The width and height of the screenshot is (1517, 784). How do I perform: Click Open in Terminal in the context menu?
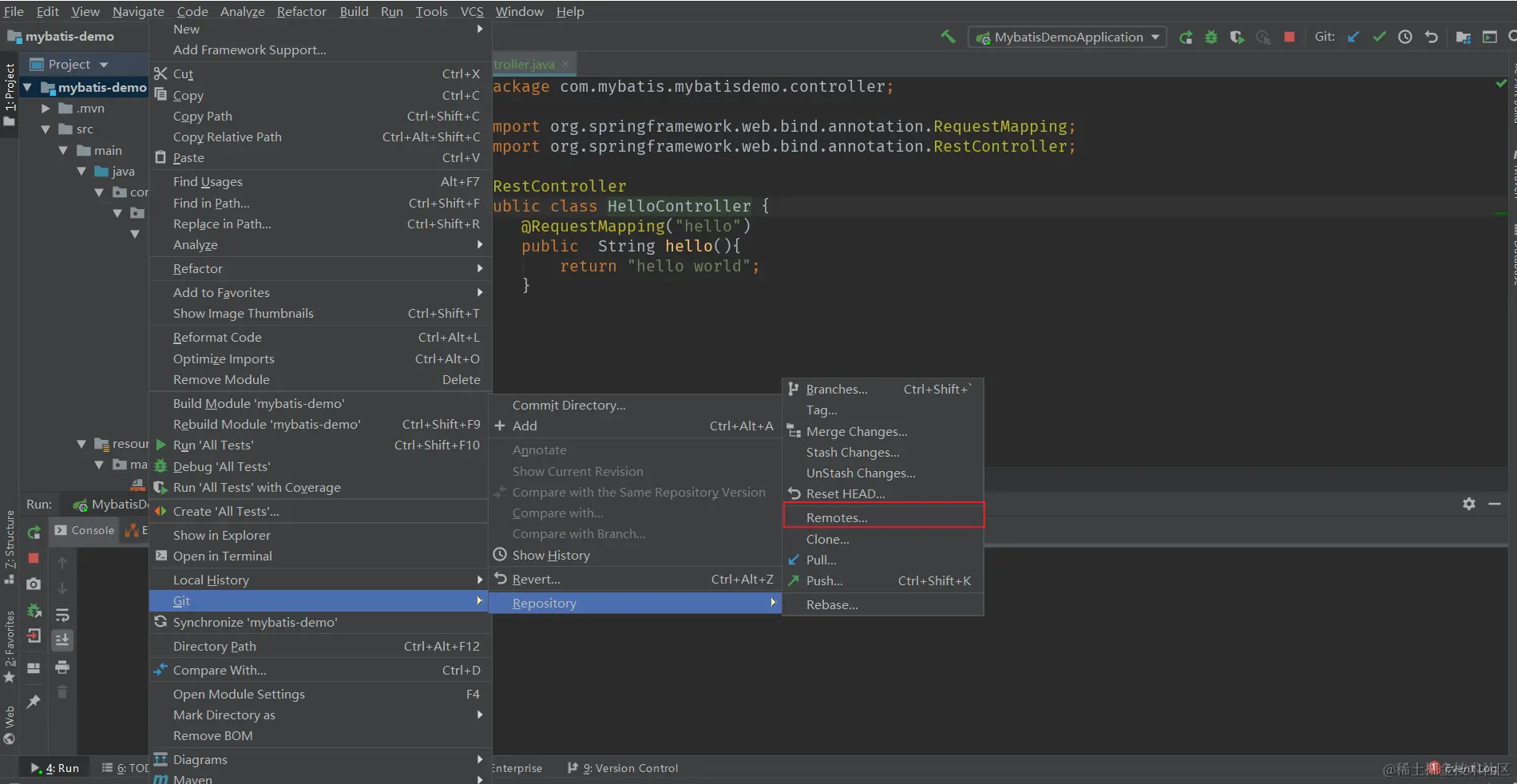(319, 556)
